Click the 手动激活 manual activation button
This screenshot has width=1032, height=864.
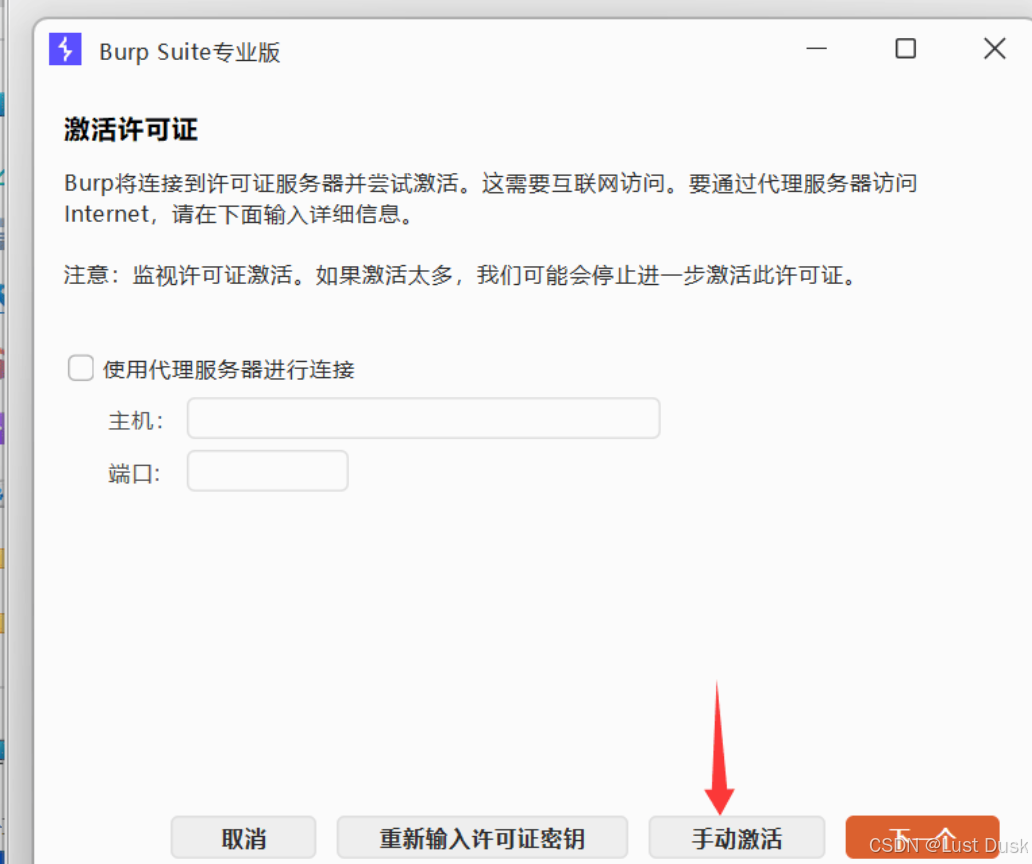coord(736,838)
